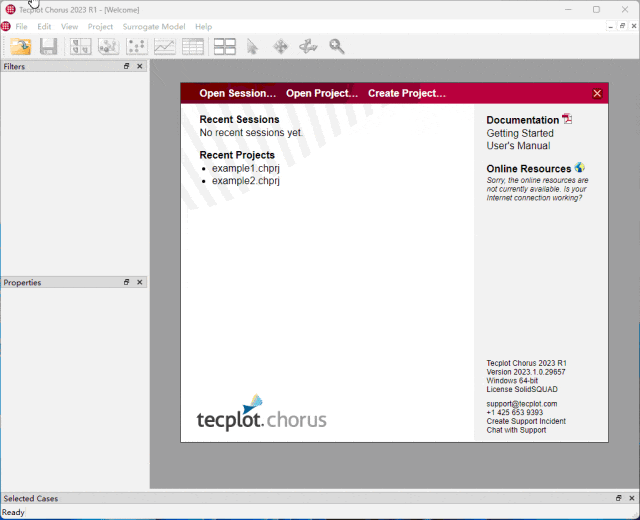
Task: Float the Selected Cases panel
Action: click(619, 498)
